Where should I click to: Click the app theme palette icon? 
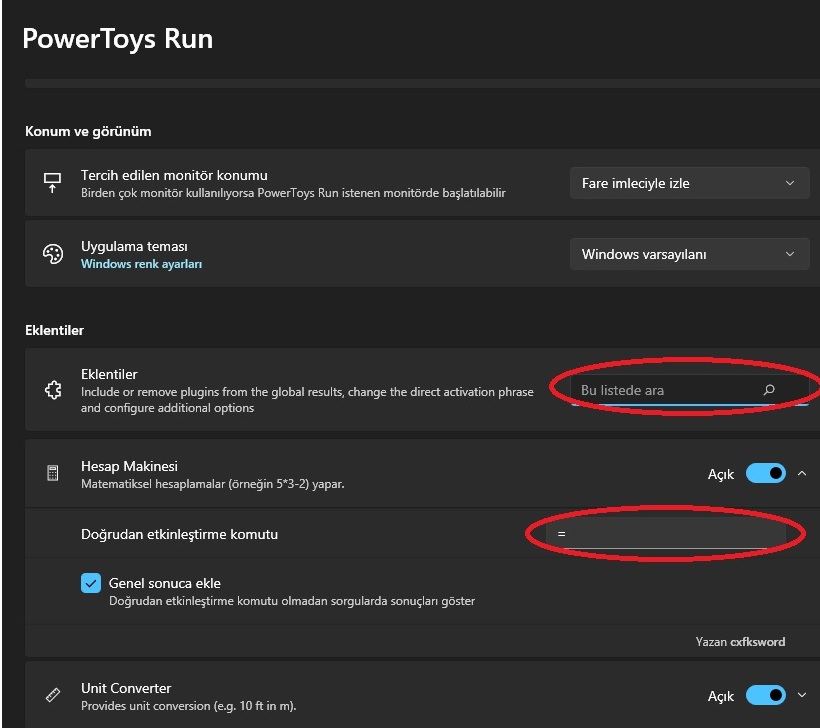(53, 254)
